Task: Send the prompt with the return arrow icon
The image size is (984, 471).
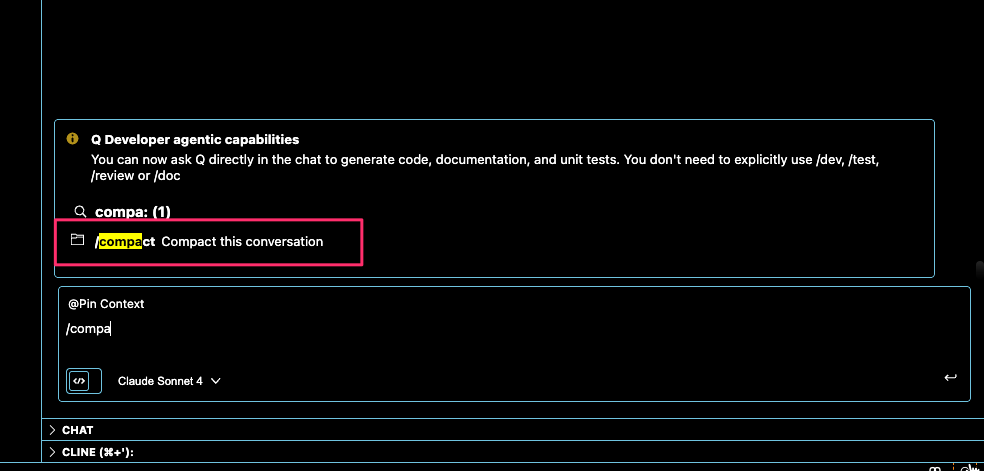Action: click(x=950, y=378)
